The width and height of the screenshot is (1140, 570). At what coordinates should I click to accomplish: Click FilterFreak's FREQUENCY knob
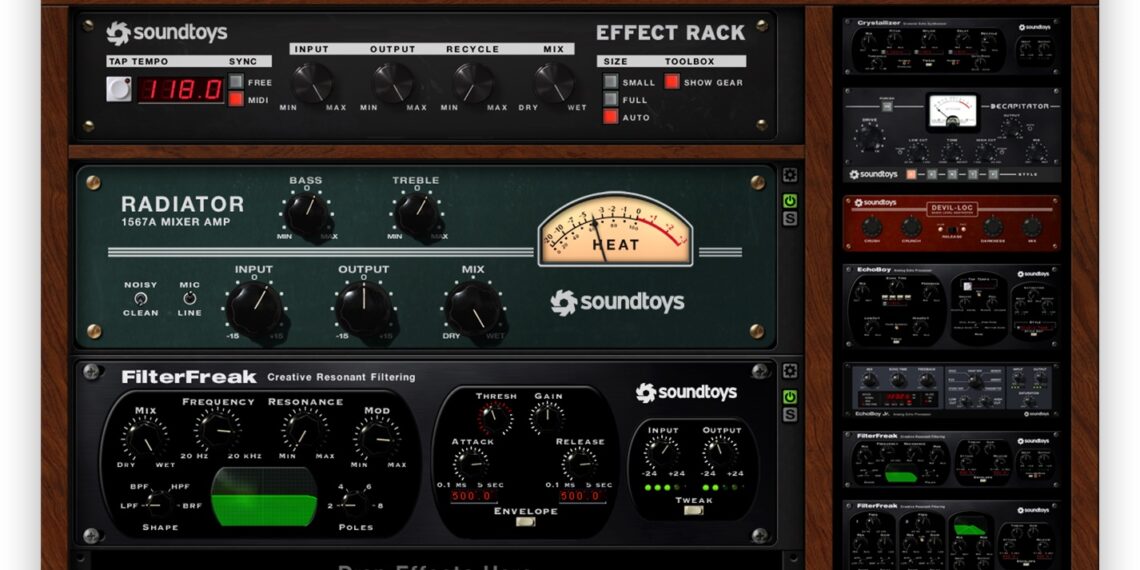point(218,430)
